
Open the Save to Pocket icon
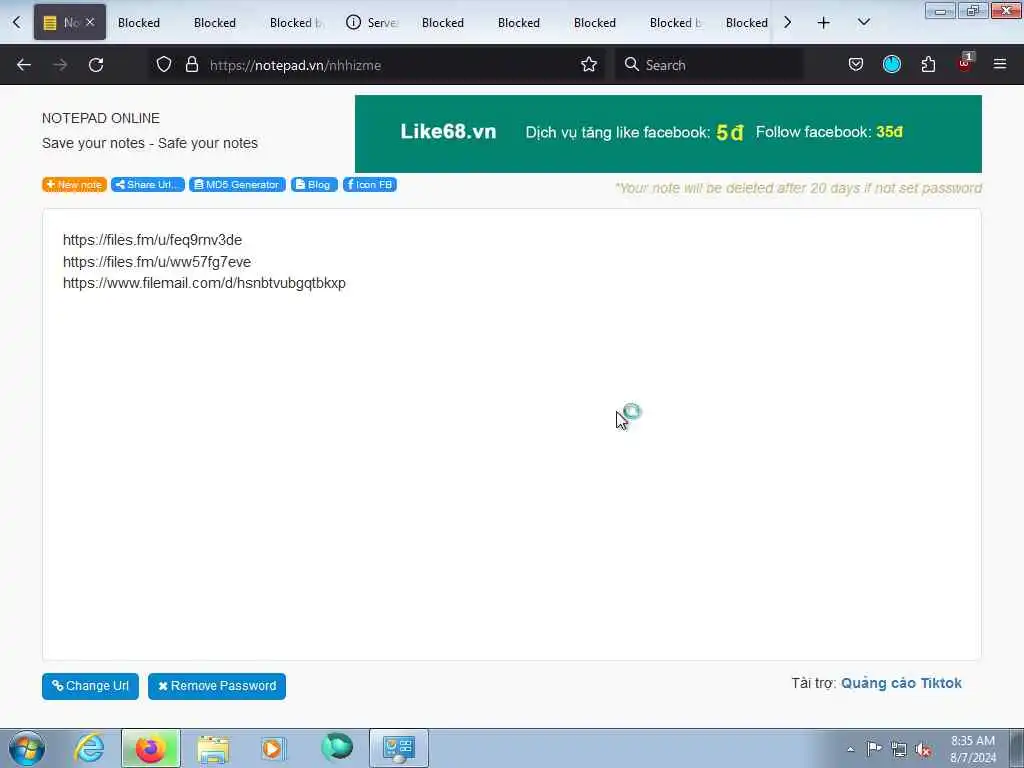(856, 65)
